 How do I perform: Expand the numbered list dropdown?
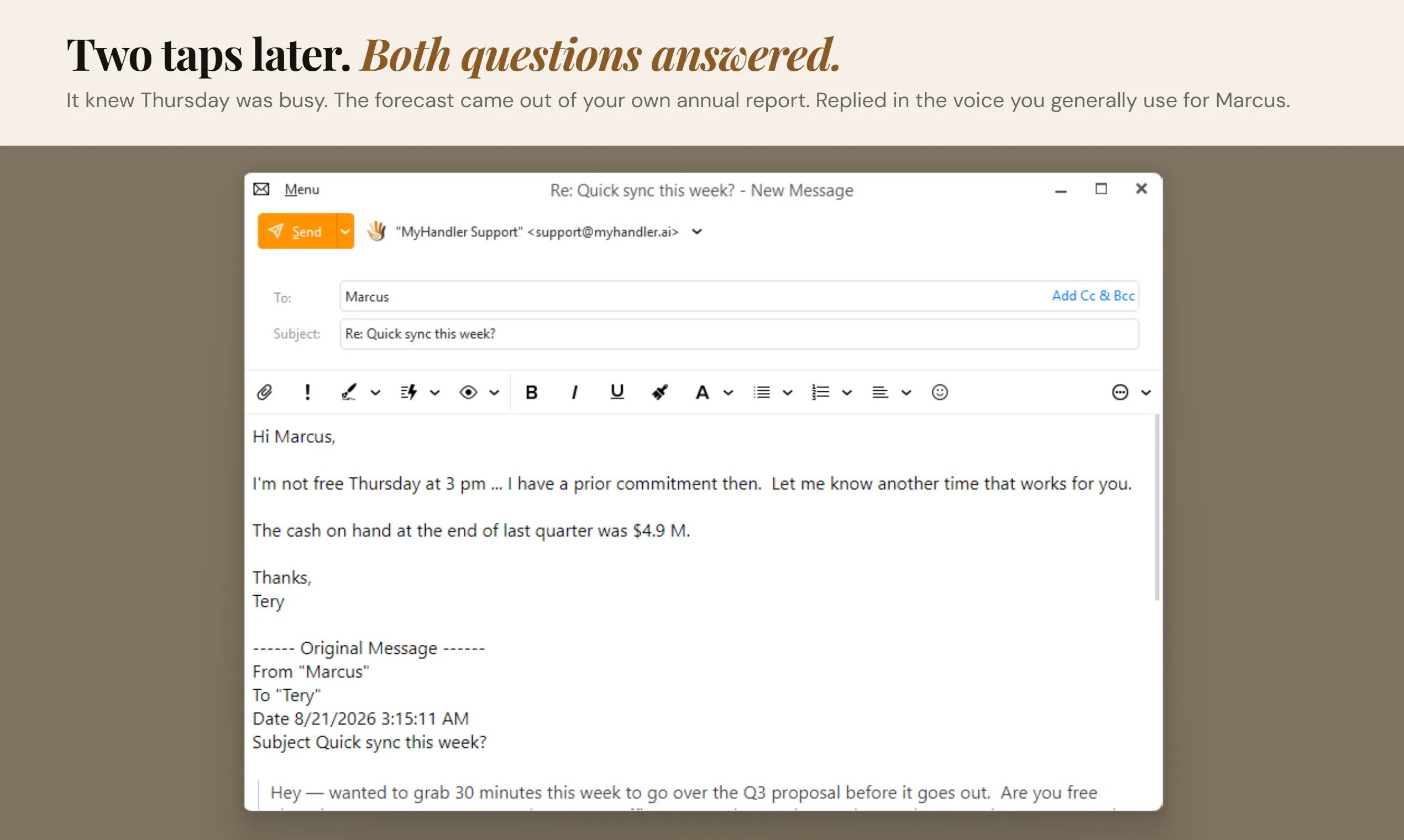tap(847, 392)
